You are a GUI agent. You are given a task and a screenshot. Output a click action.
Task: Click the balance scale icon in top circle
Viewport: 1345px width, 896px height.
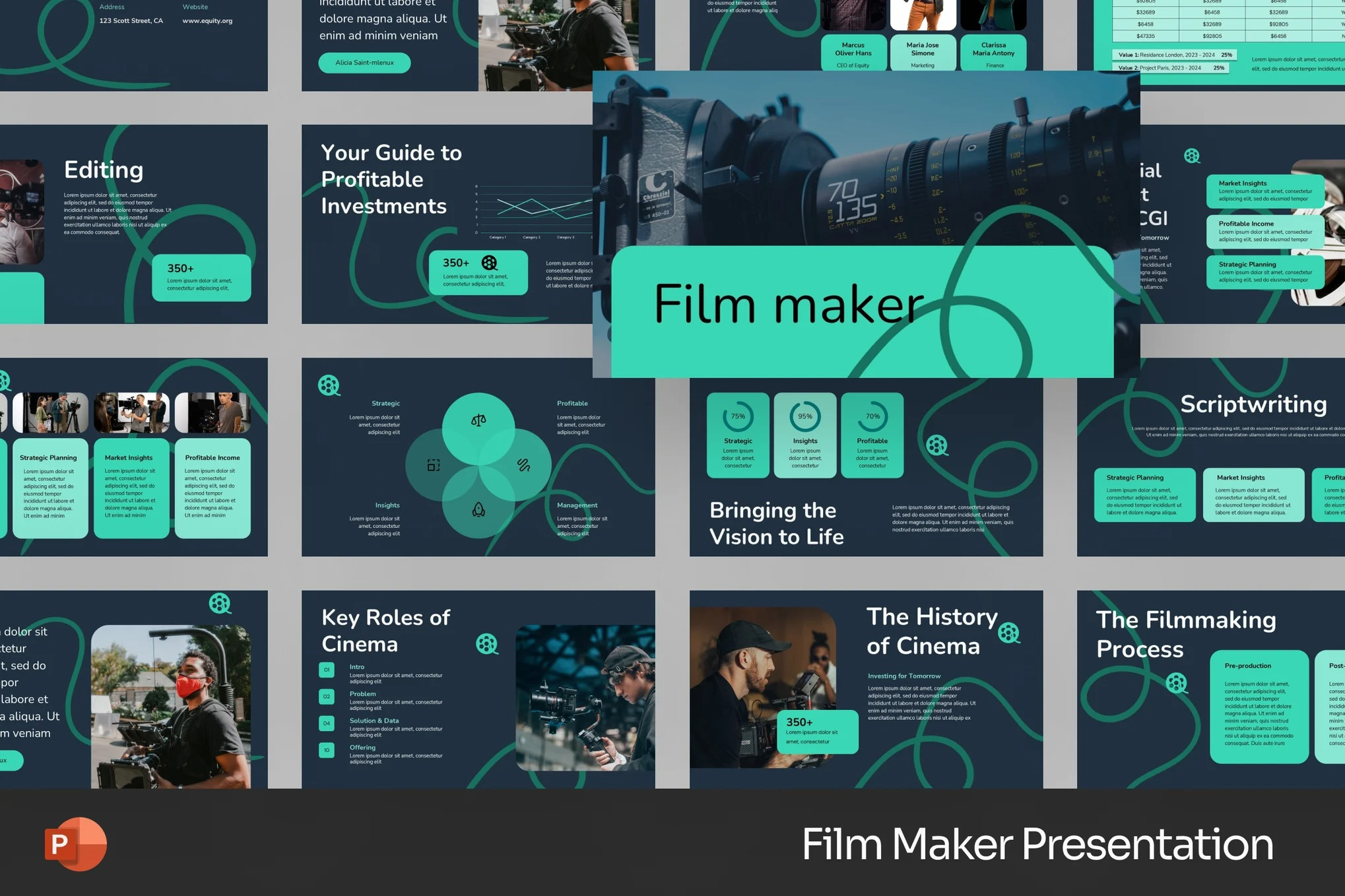tap(478, 420)
